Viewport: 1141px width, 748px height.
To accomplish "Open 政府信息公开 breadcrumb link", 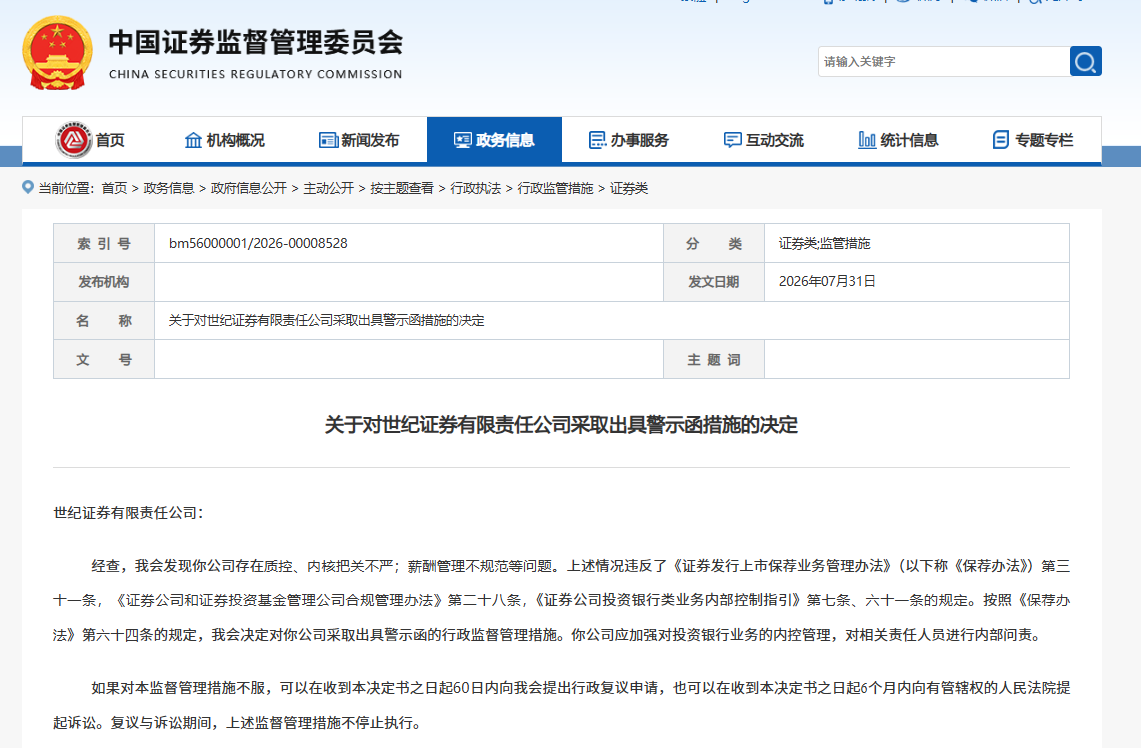I will (249, 188).
